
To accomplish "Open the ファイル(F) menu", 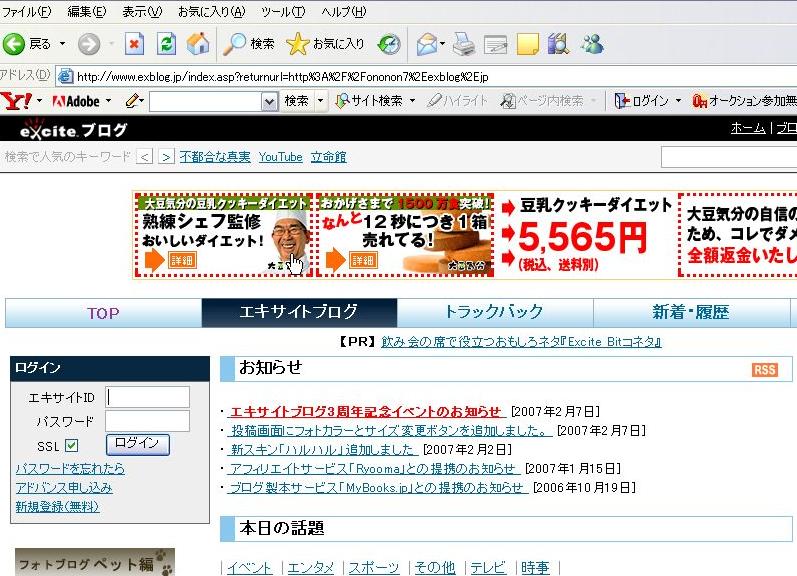I will [27, 11].
